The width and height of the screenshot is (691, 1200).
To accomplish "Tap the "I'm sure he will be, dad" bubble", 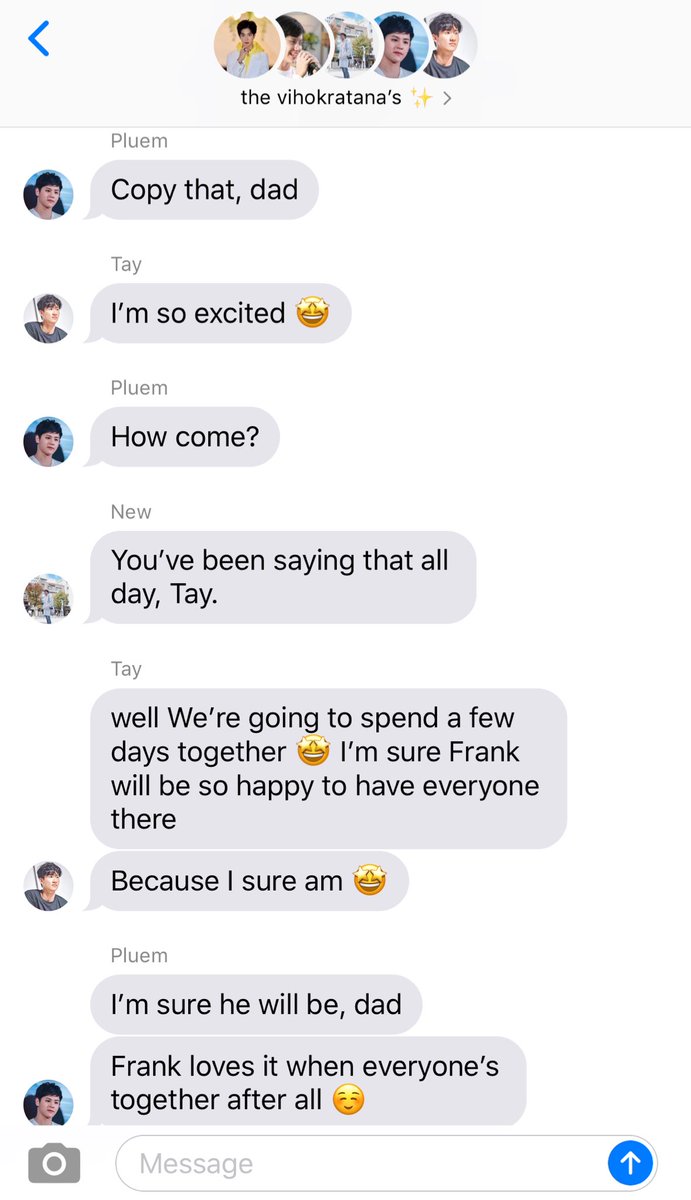I will [x=256, y=1004].
